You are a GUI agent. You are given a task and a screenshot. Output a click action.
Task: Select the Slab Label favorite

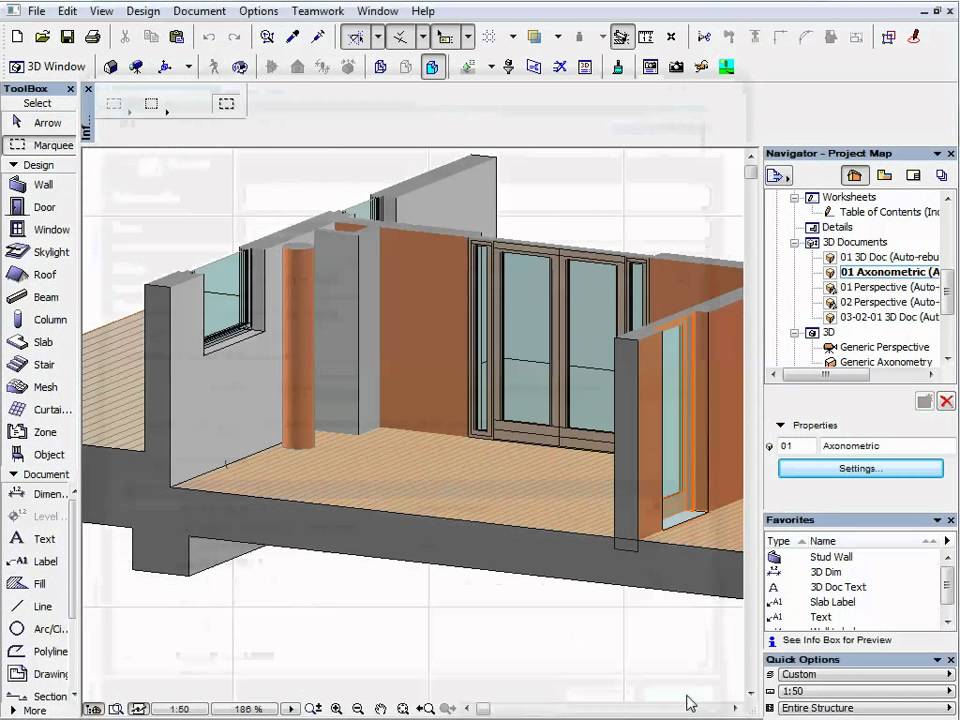tap(832, 602)
